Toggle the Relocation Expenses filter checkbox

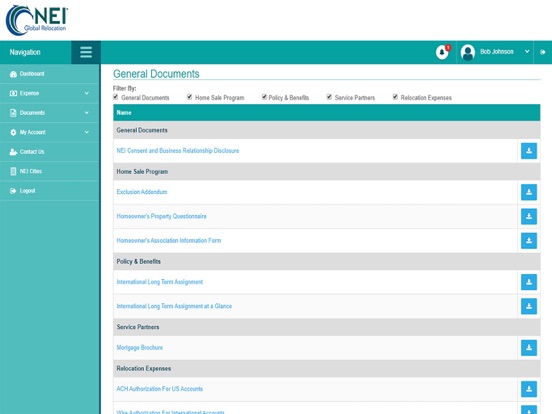click(395, 97)
